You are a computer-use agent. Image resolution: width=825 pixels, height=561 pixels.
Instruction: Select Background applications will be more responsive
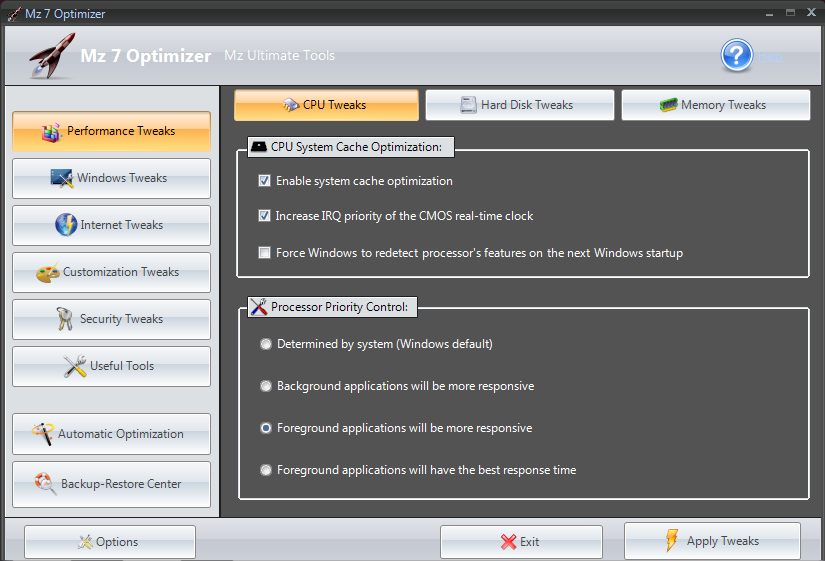pos(266,386)
